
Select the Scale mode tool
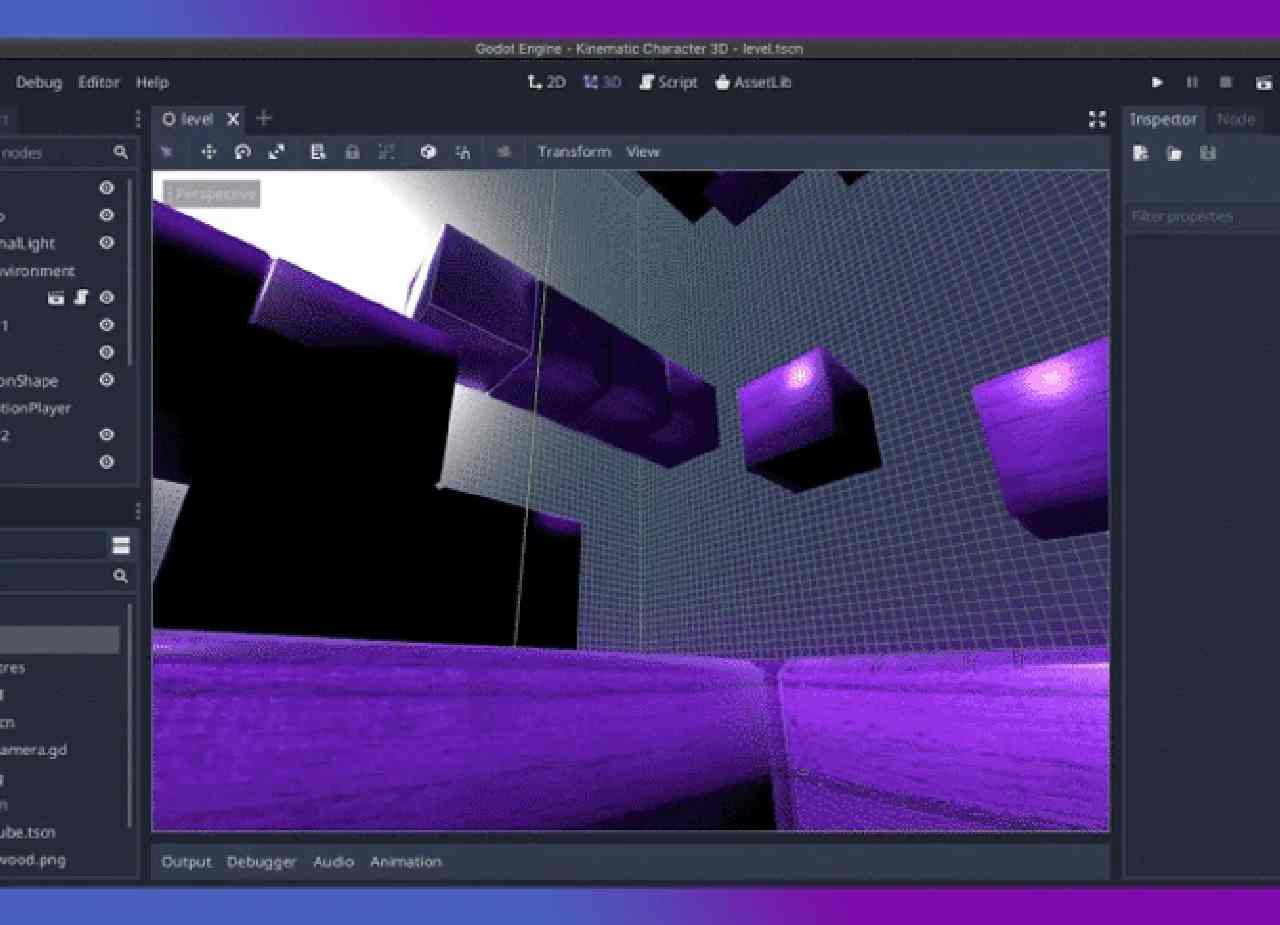point(277,152)
